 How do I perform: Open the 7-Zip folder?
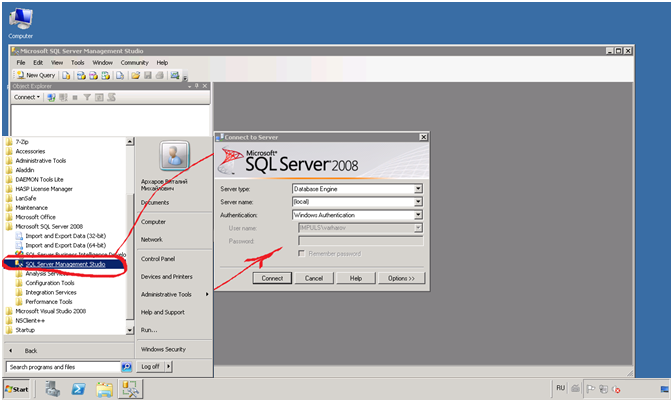[x=22, y=142]
